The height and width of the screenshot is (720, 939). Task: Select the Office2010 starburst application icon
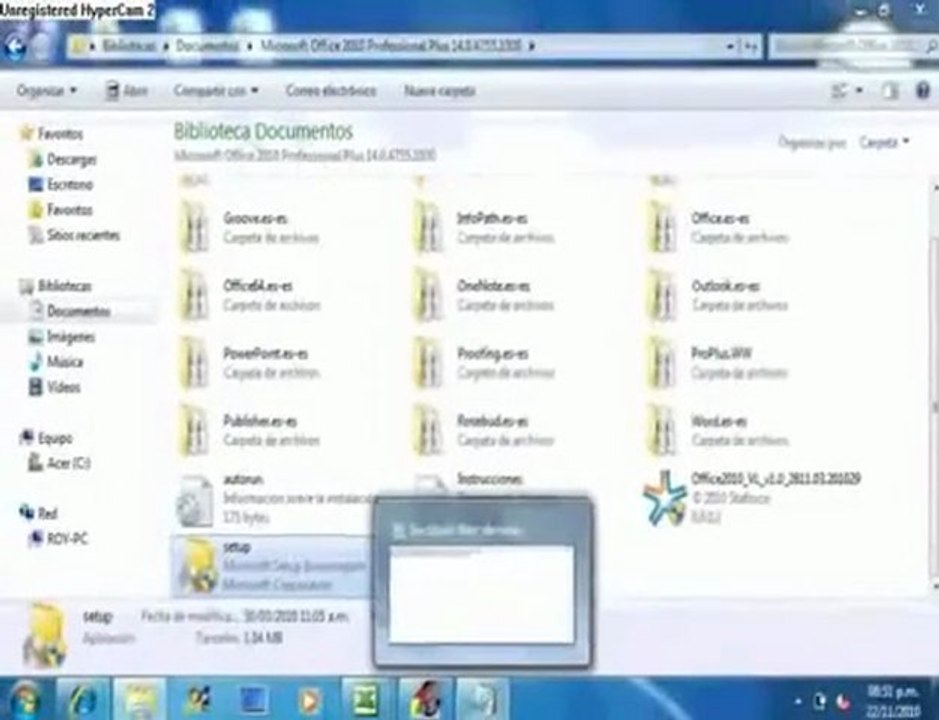tap(665, 498)
